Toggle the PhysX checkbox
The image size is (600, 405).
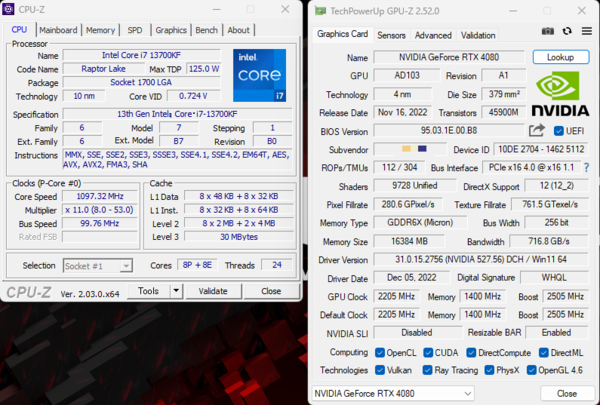tap(489, 370)
